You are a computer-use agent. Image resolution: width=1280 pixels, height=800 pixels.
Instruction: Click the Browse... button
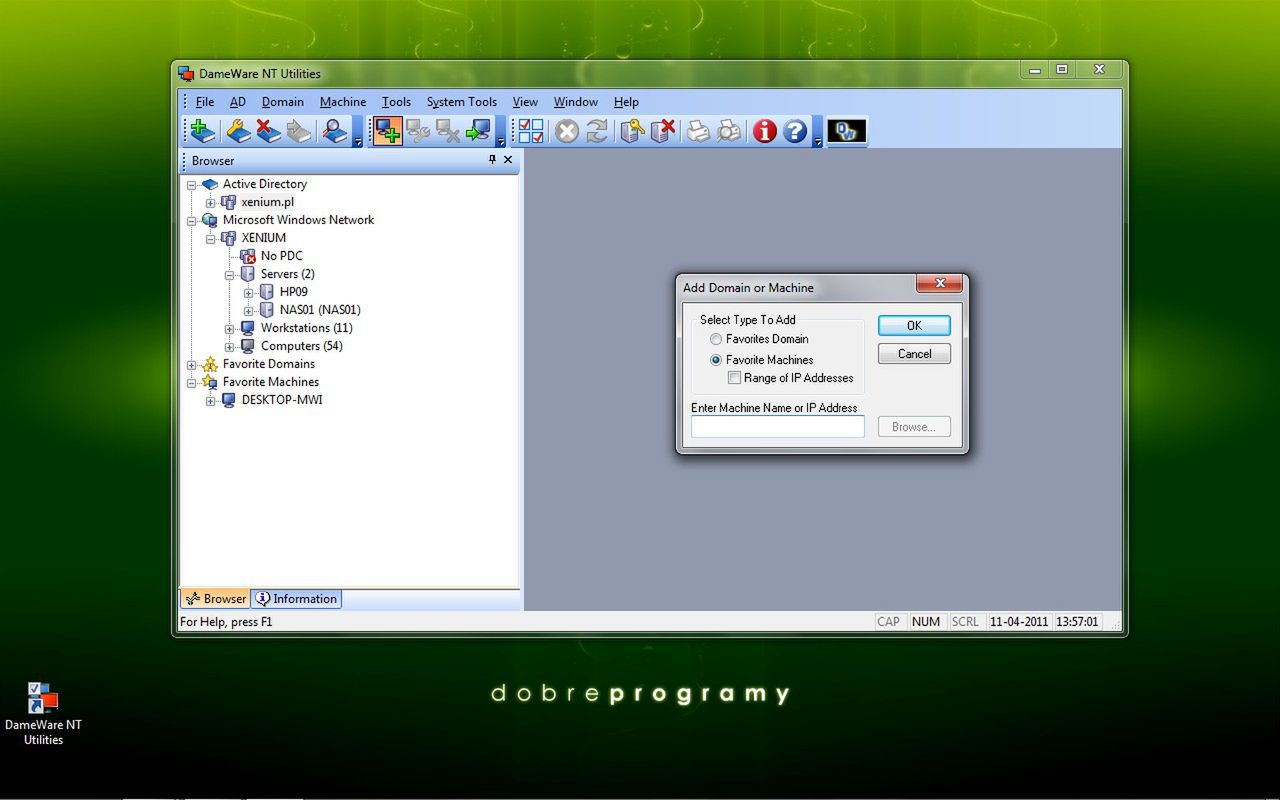[x=914, y=427]
